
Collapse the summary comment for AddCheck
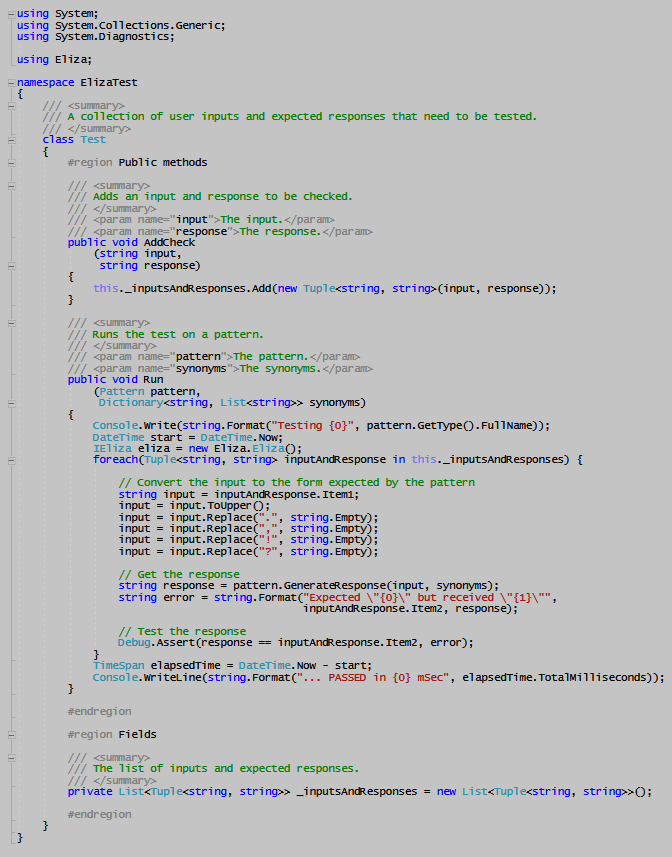tap(11, 186)
